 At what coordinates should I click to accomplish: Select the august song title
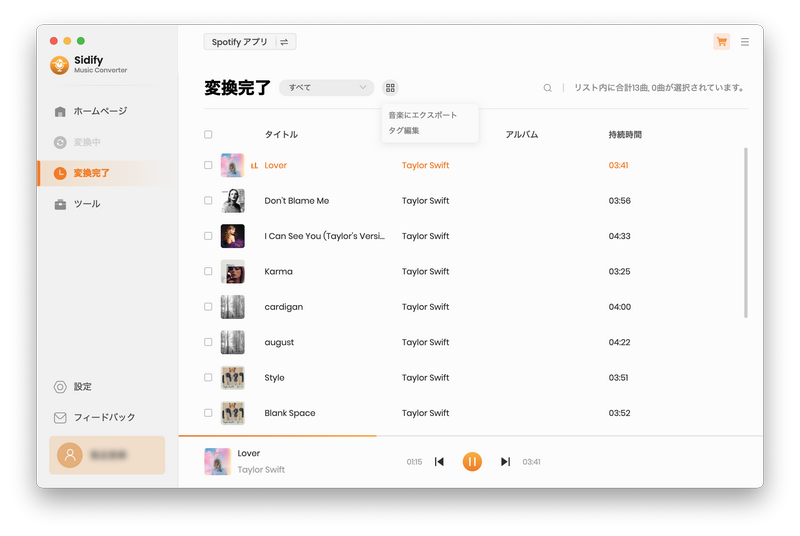click(279, 343)
